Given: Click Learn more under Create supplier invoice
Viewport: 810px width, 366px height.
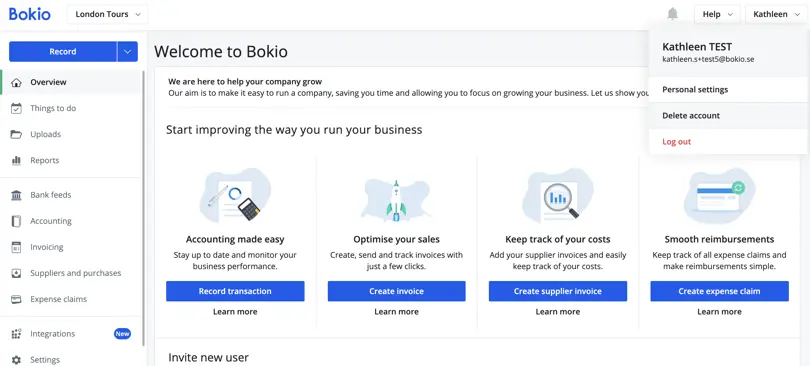Looking at the screenshot, I should click(557, 312).
